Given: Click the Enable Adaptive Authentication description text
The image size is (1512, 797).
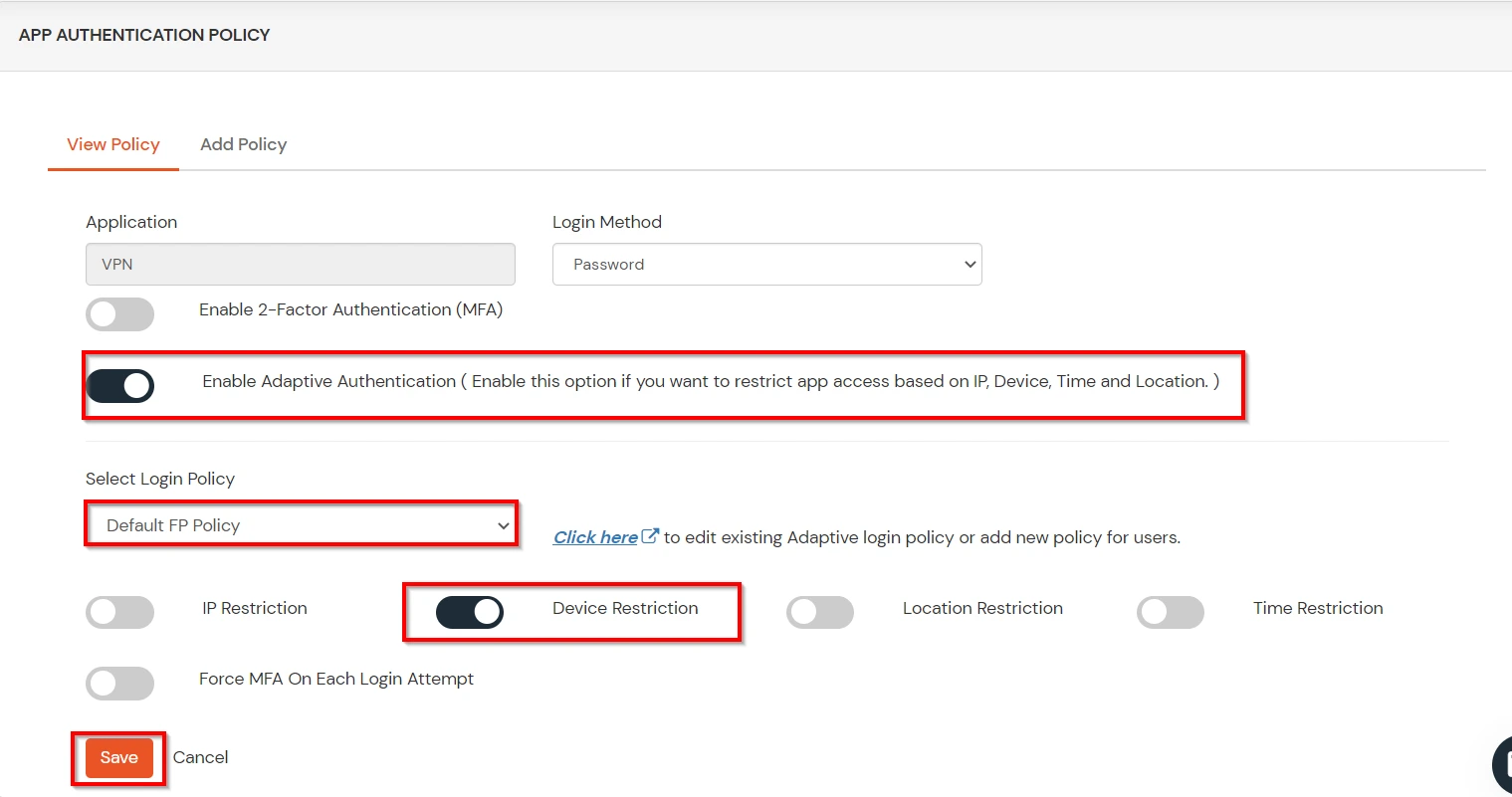Looking at the screenshot, I should [711, 381].
